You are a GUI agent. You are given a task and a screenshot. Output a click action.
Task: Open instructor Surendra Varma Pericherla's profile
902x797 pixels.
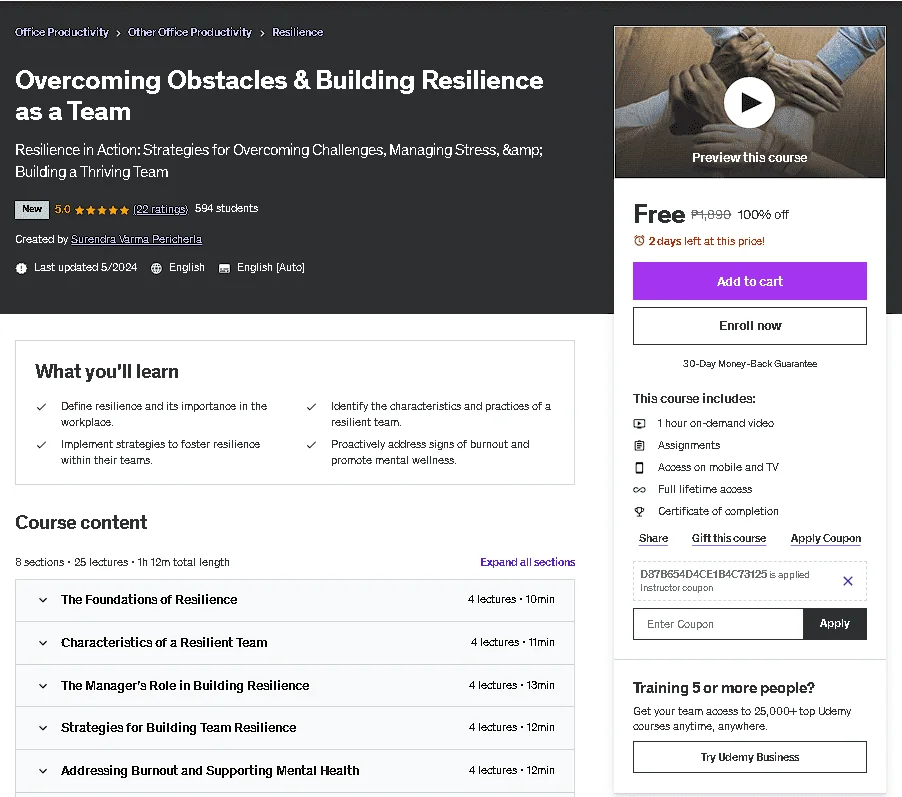tap(136, 239)
